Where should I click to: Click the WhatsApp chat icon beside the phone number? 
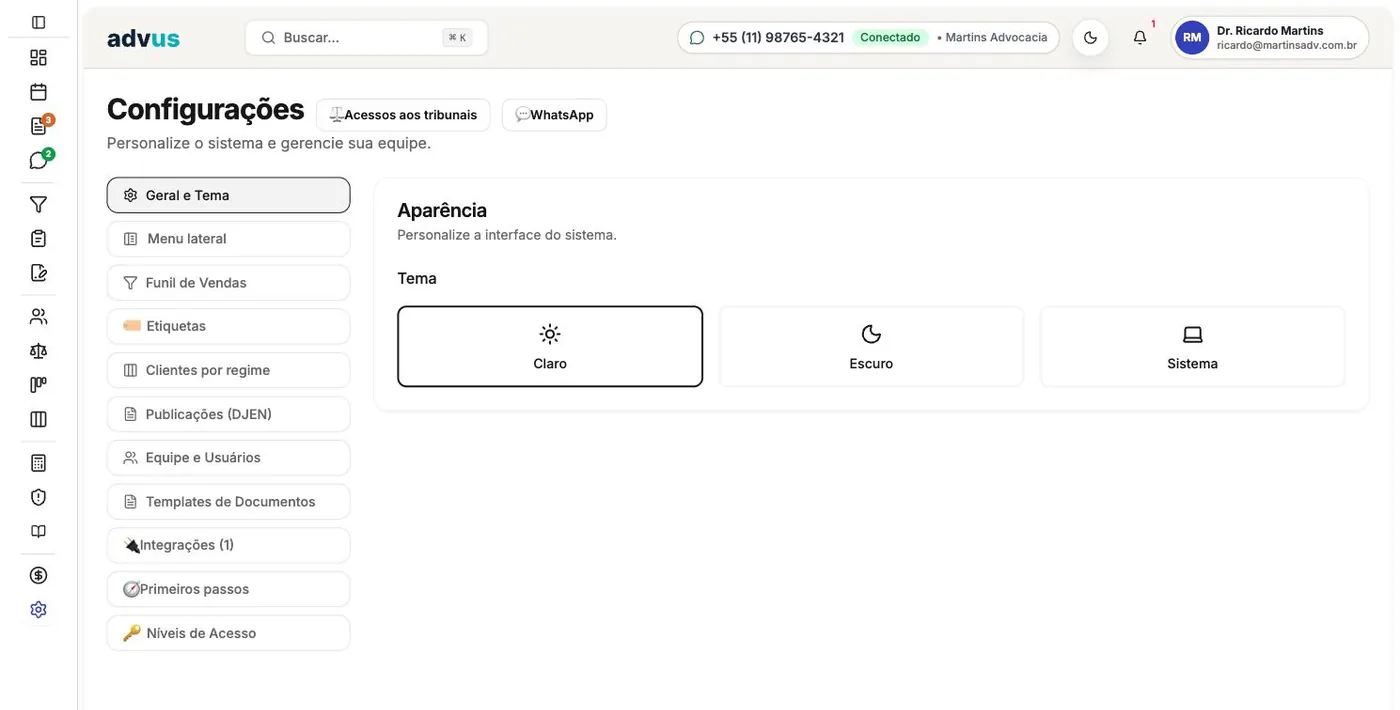[x=697, y=38]
